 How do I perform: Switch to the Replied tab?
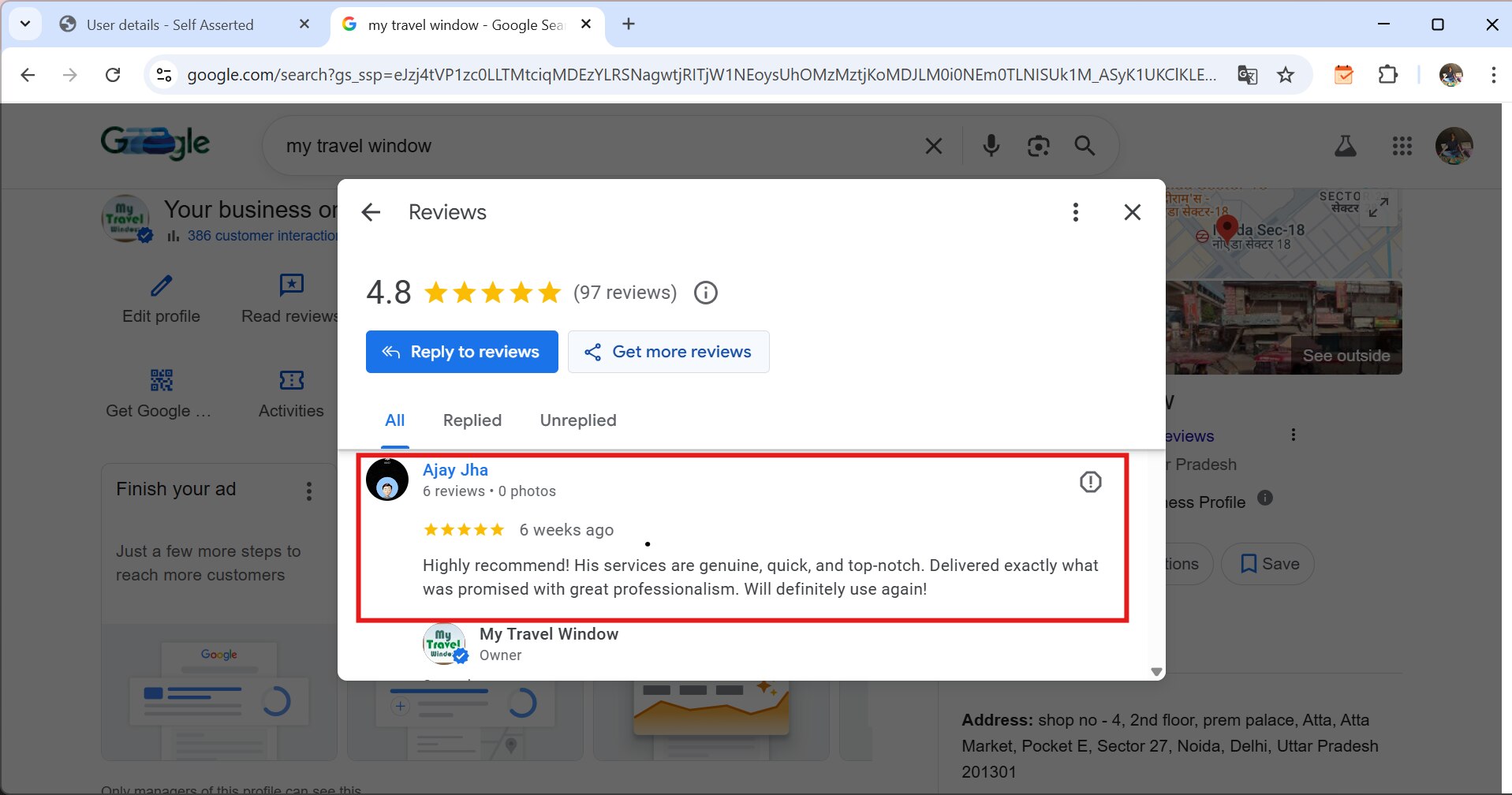tap(472, 420)
